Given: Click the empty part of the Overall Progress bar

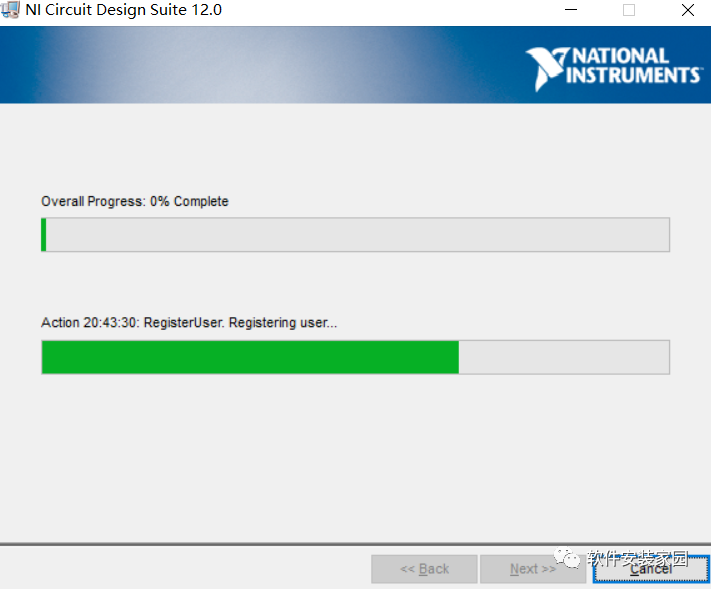Looking at the screenshot, I should [357, 235].
